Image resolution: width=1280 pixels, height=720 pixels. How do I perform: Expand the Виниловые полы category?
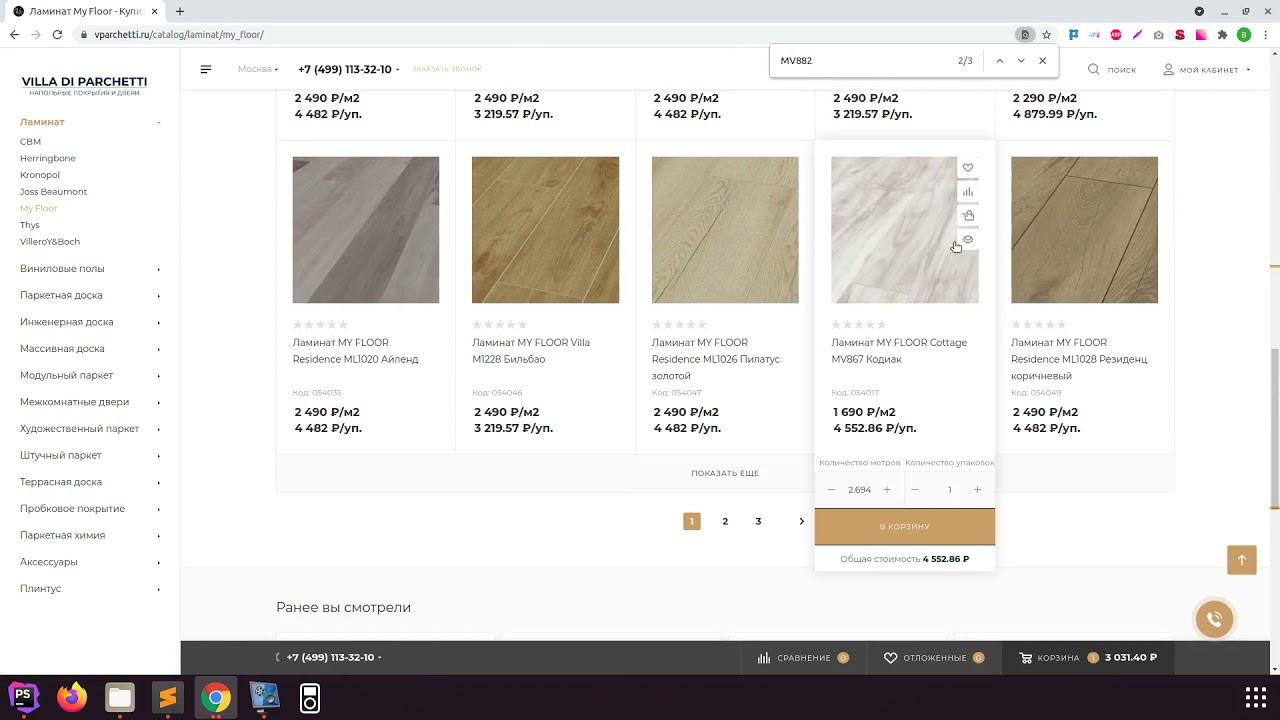coord(158,269)
